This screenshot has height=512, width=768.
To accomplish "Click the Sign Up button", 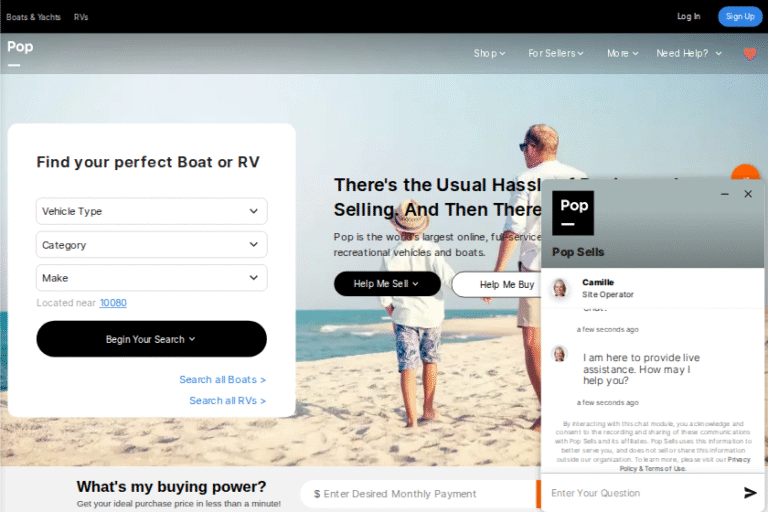I will 739,16.
